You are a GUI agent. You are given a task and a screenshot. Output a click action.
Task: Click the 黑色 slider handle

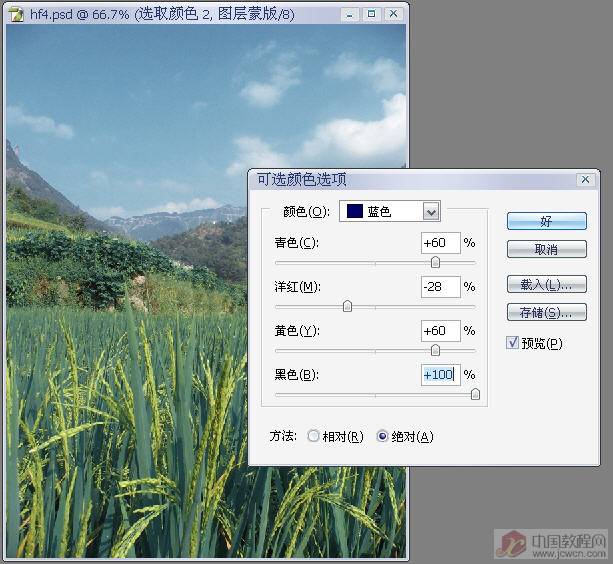(475, 394)
